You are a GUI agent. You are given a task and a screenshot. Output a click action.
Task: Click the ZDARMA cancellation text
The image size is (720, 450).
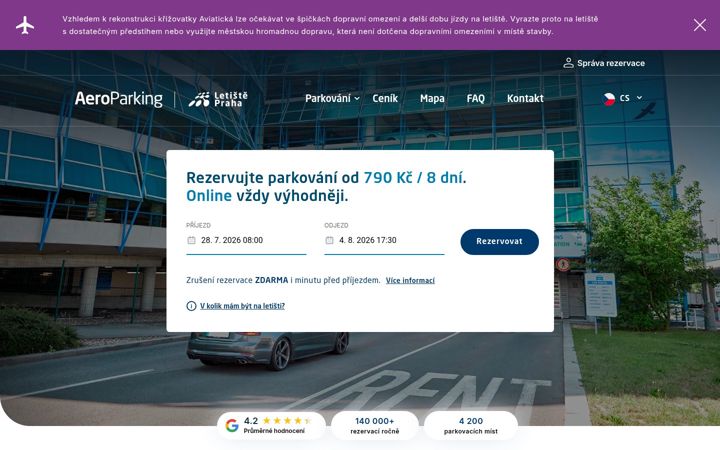[271, 280]
